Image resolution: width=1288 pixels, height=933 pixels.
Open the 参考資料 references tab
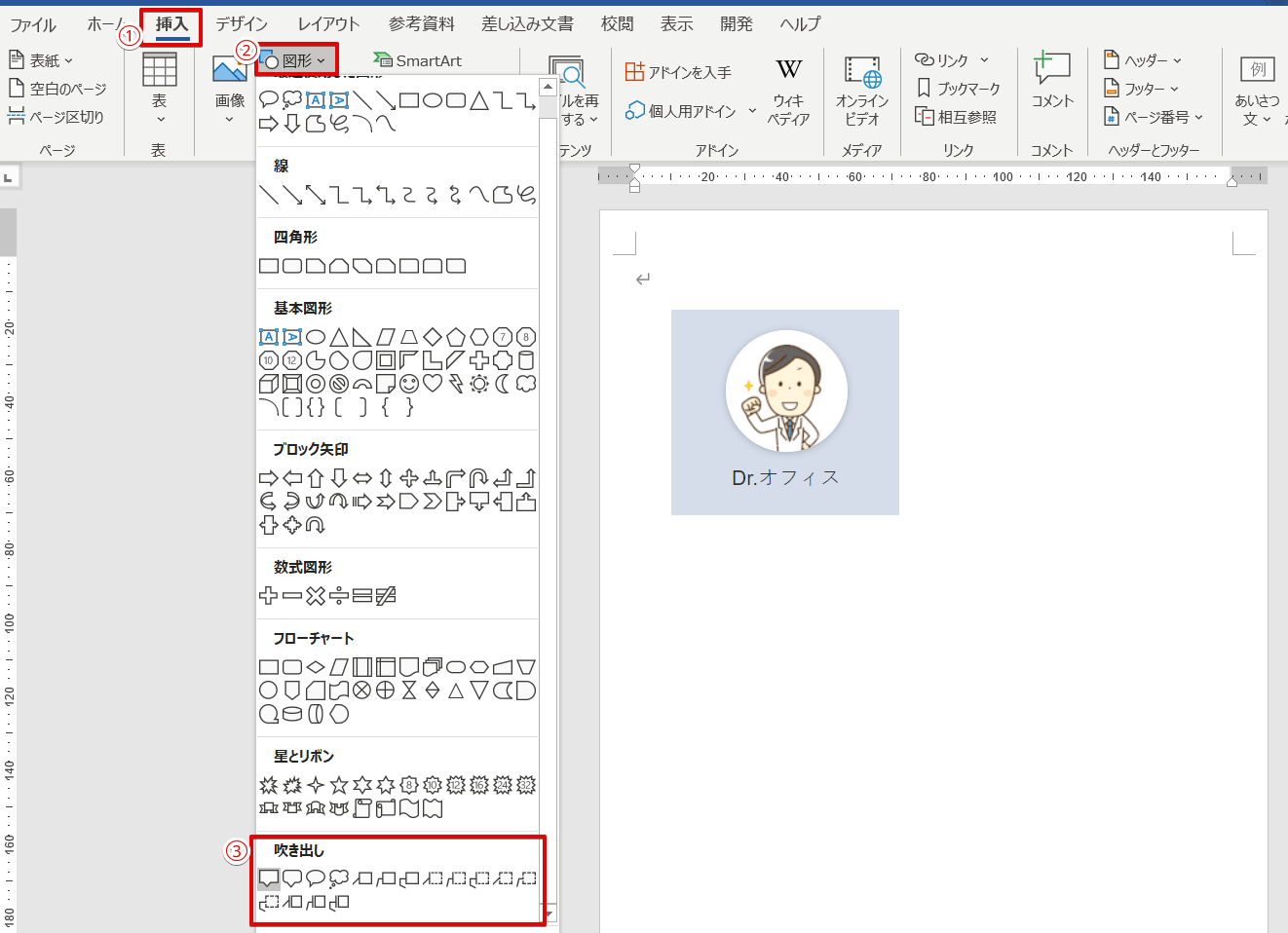pos(422,24)
